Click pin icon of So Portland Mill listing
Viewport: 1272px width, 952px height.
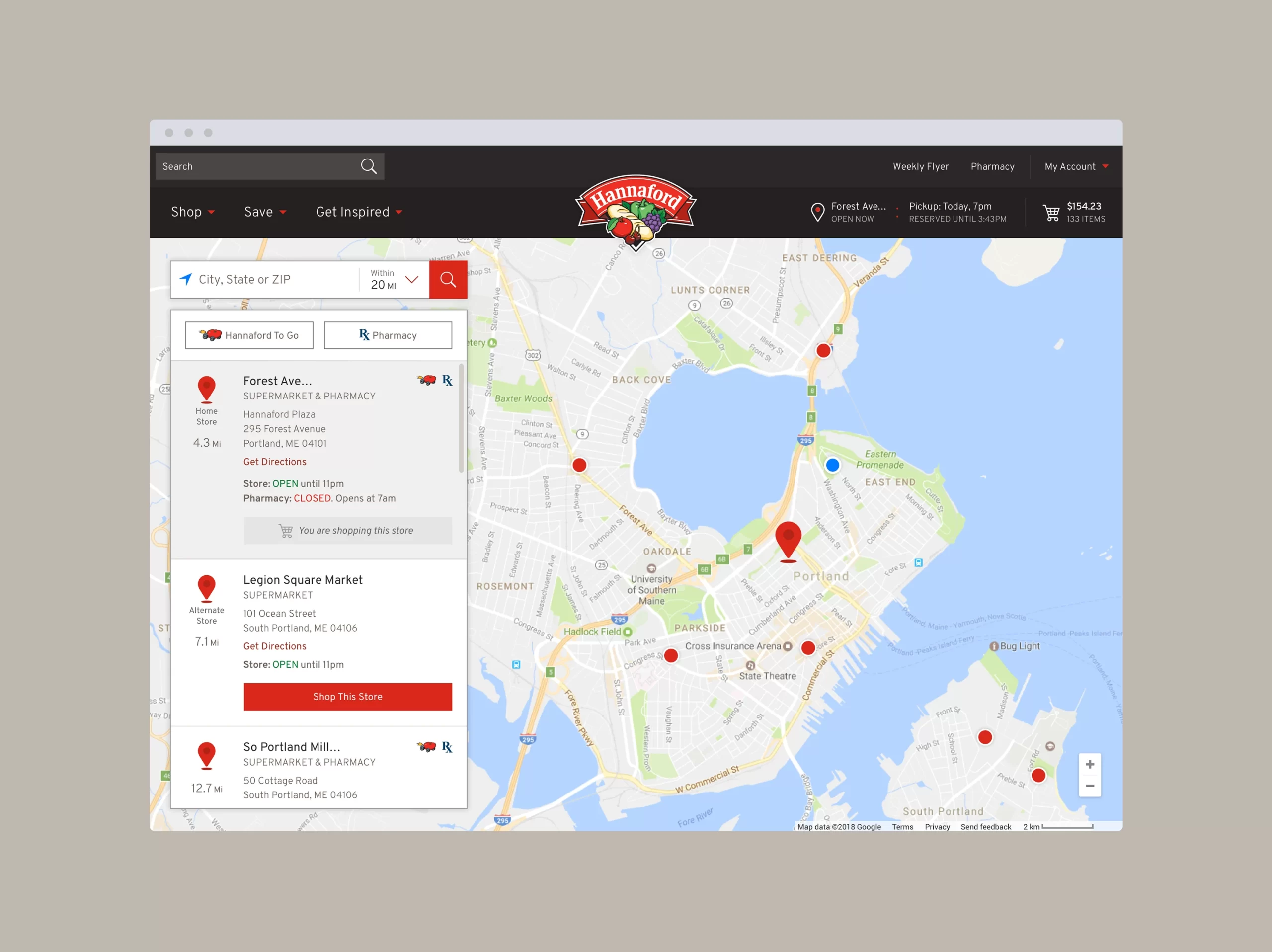pyautogui.click(x=206, y=756)
